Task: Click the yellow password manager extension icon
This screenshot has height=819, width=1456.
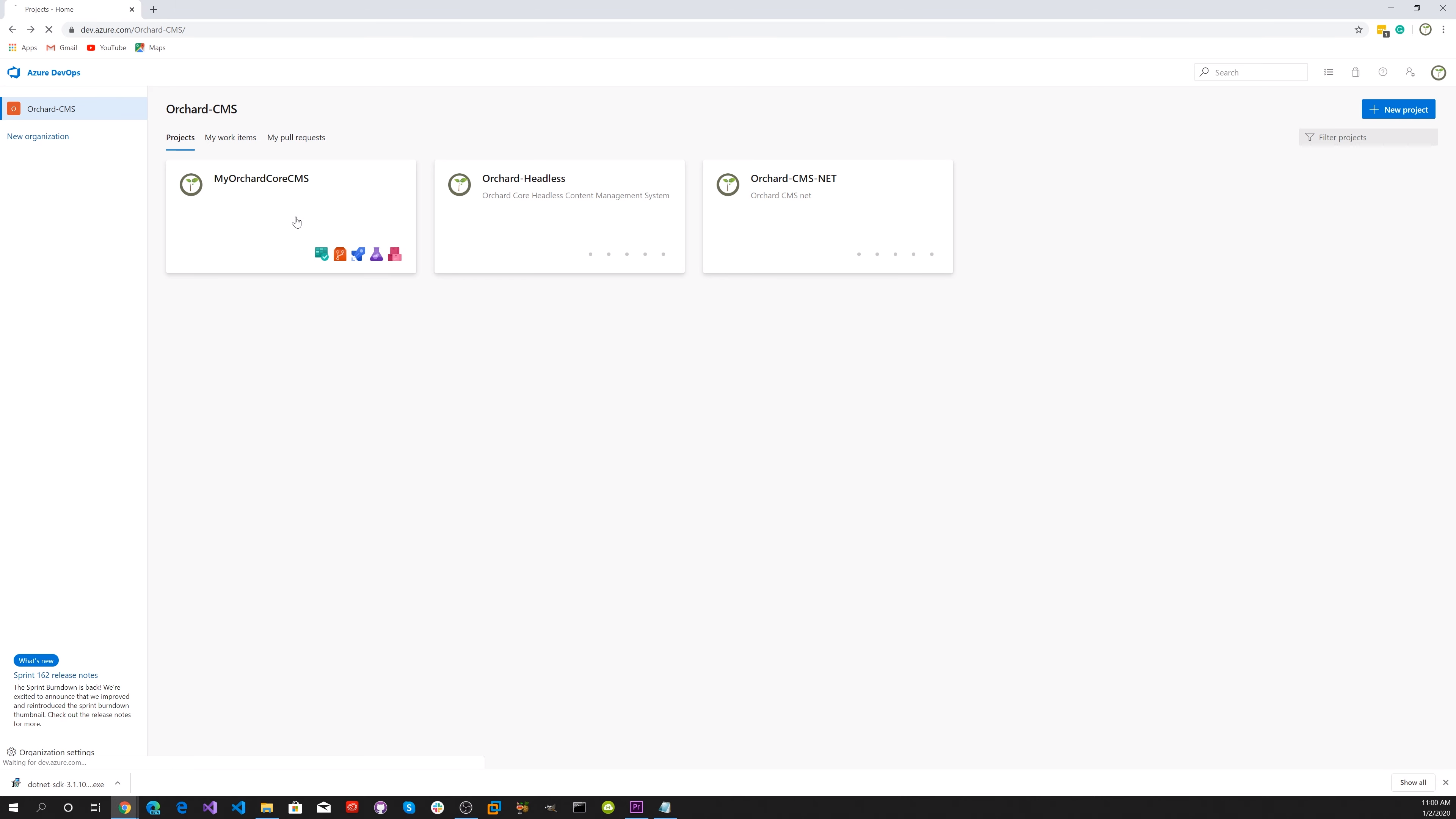Action: pyautogui.click(x=1382, y=30)
